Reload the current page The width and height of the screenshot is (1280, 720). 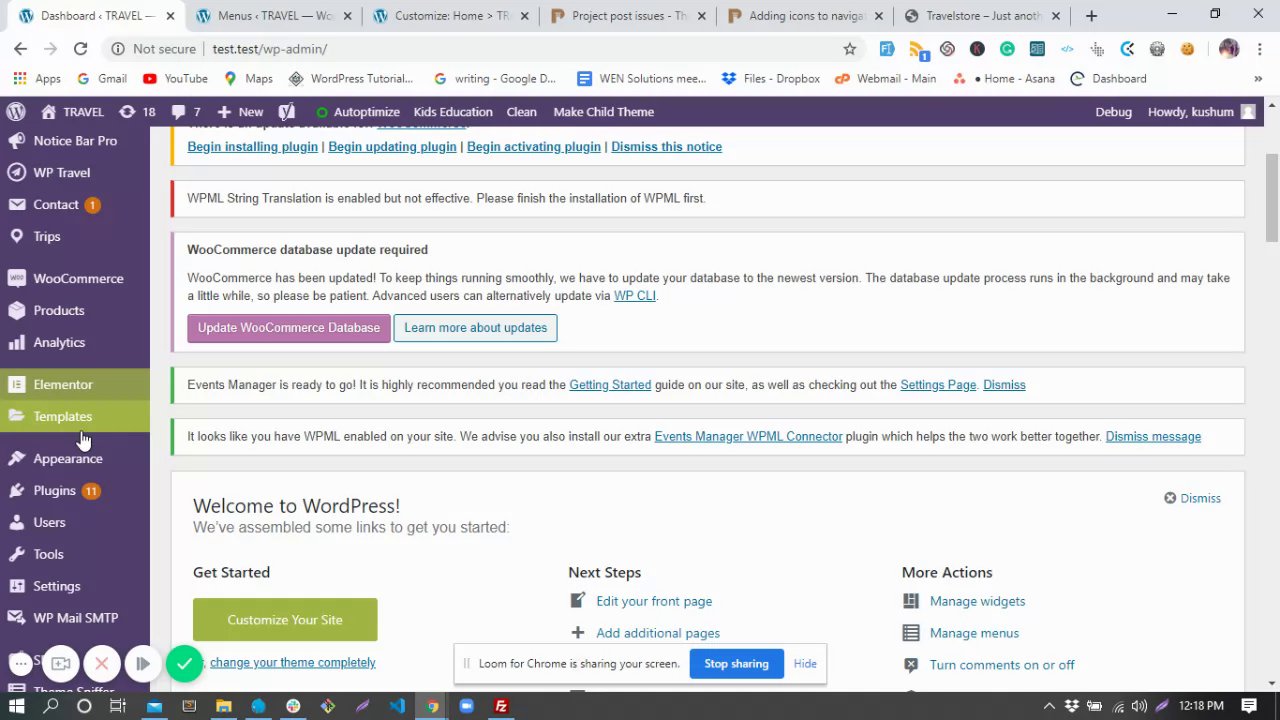point(80,48)
